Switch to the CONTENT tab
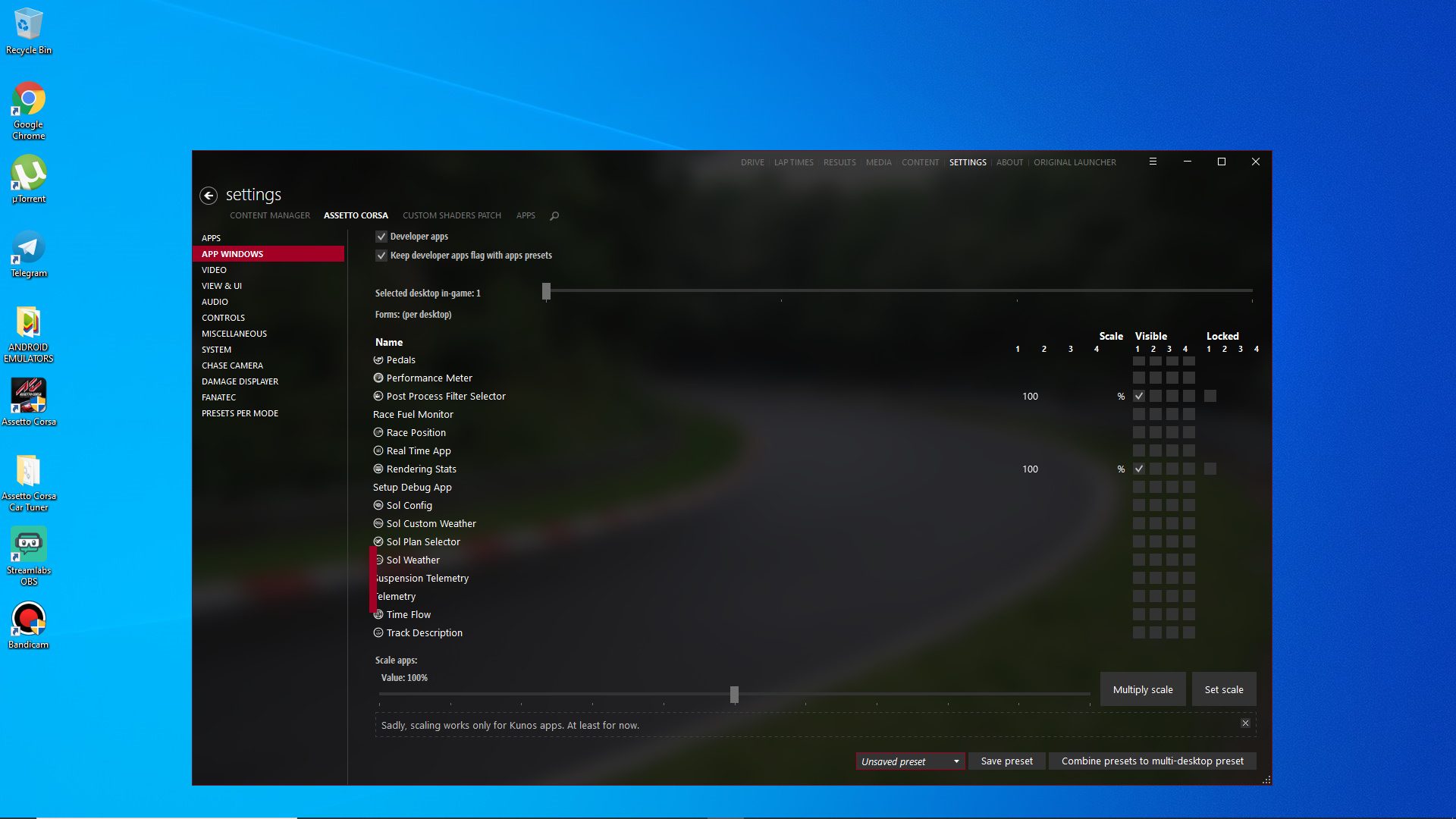This screenshot has width=1456, height=819. 920,162
